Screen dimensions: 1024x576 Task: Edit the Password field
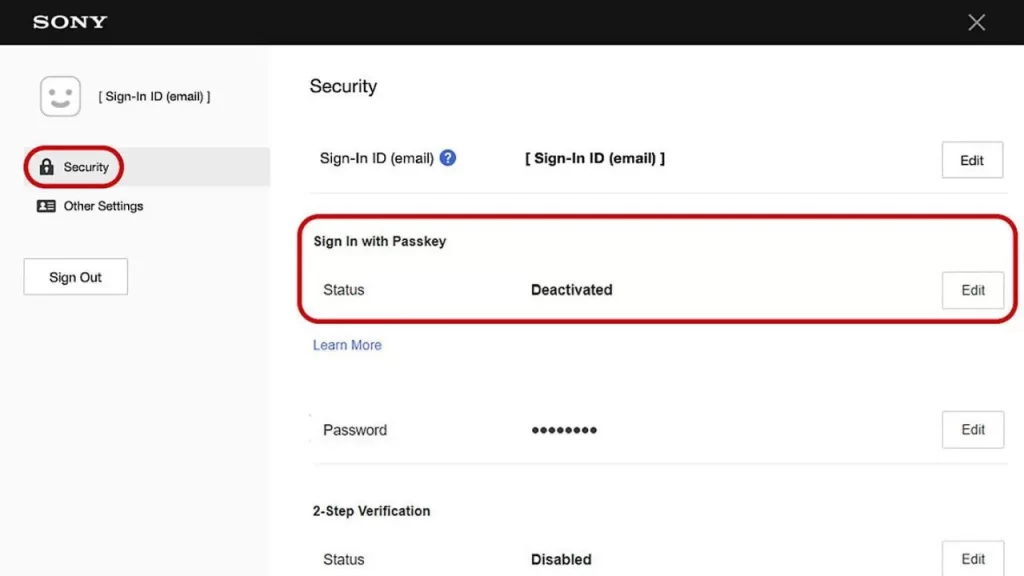973,429
